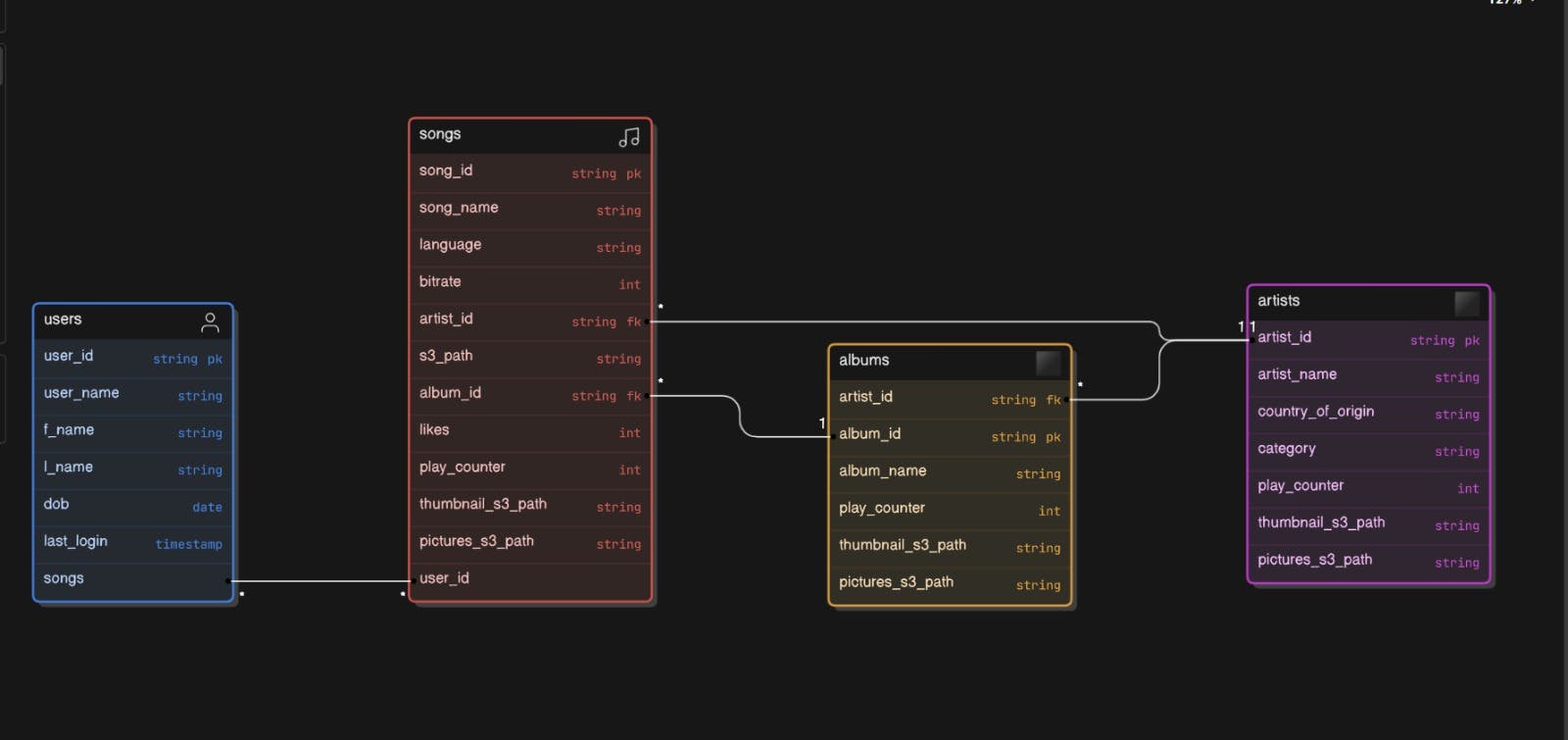Click pictures_s3_path field in albums table
This screenshot has width=1568, height=740.
tap(950, 585)
